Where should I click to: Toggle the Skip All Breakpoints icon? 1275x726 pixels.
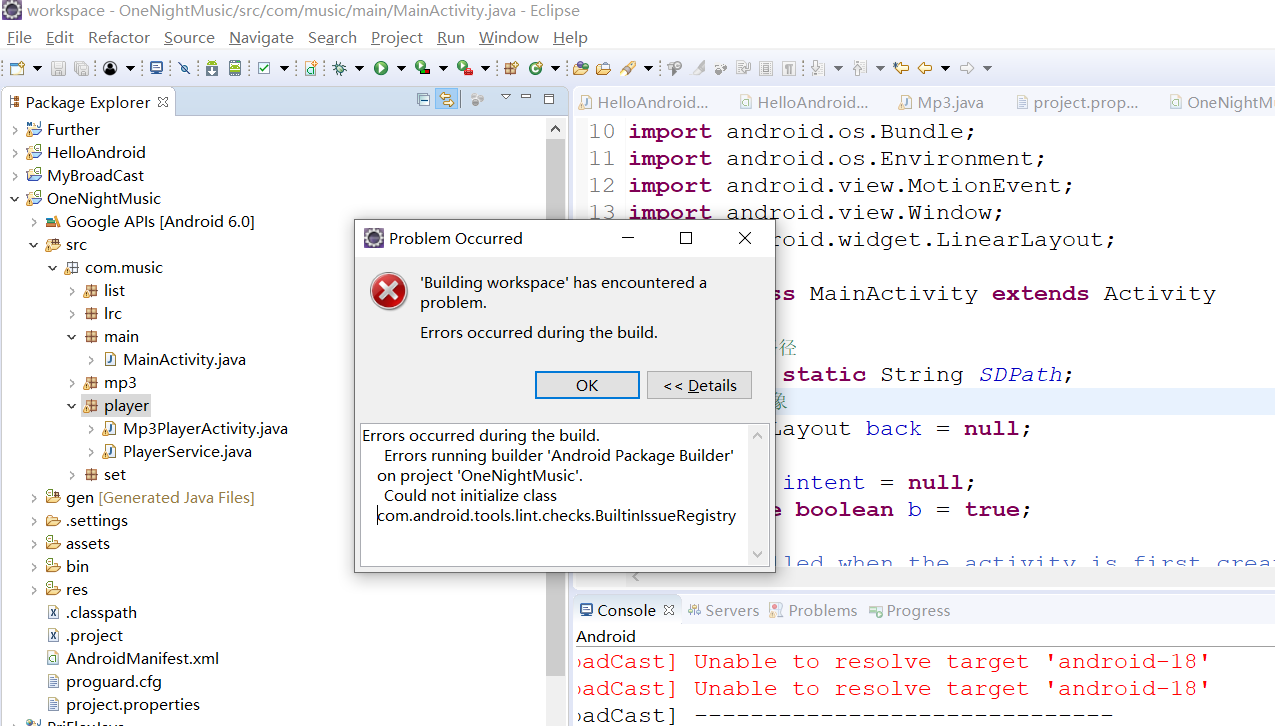pos(184,68)
